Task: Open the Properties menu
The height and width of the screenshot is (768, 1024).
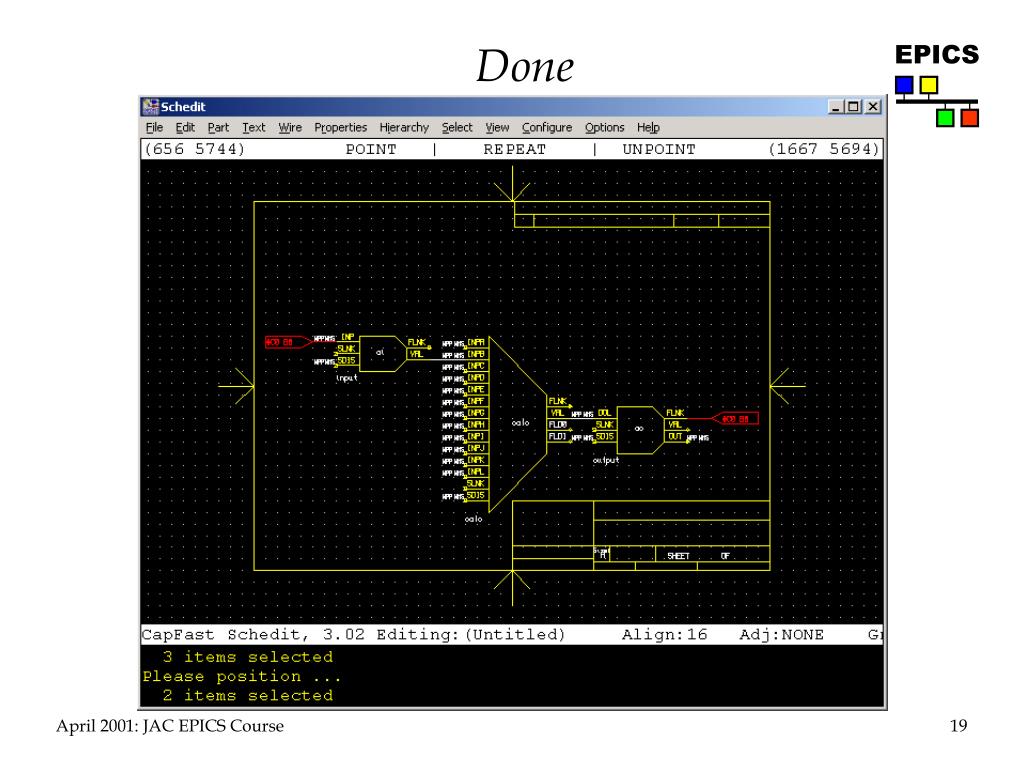Action: point(340,127)
